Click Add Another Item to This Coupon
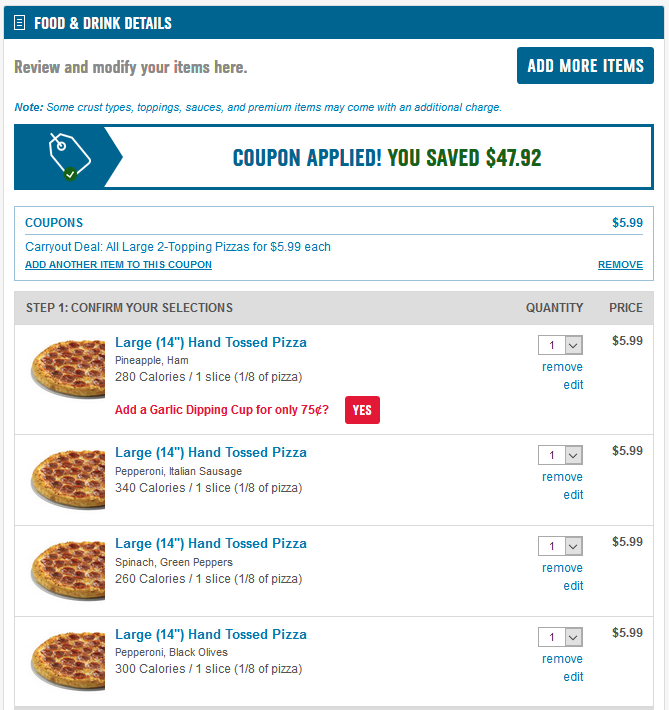This screenshot has height=710, width=669. [x=118, y=265]
